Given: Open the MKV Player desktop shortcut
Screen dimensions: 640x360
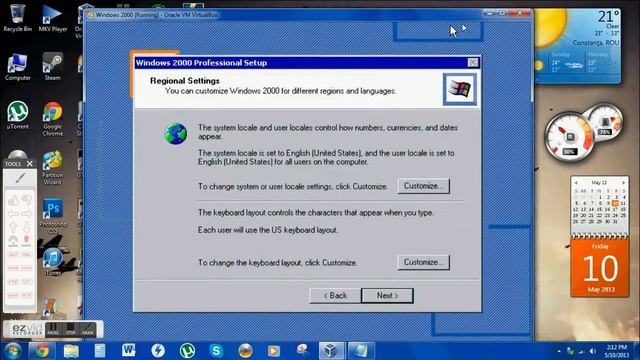Looking at the screenshot, I should [53, 18].
